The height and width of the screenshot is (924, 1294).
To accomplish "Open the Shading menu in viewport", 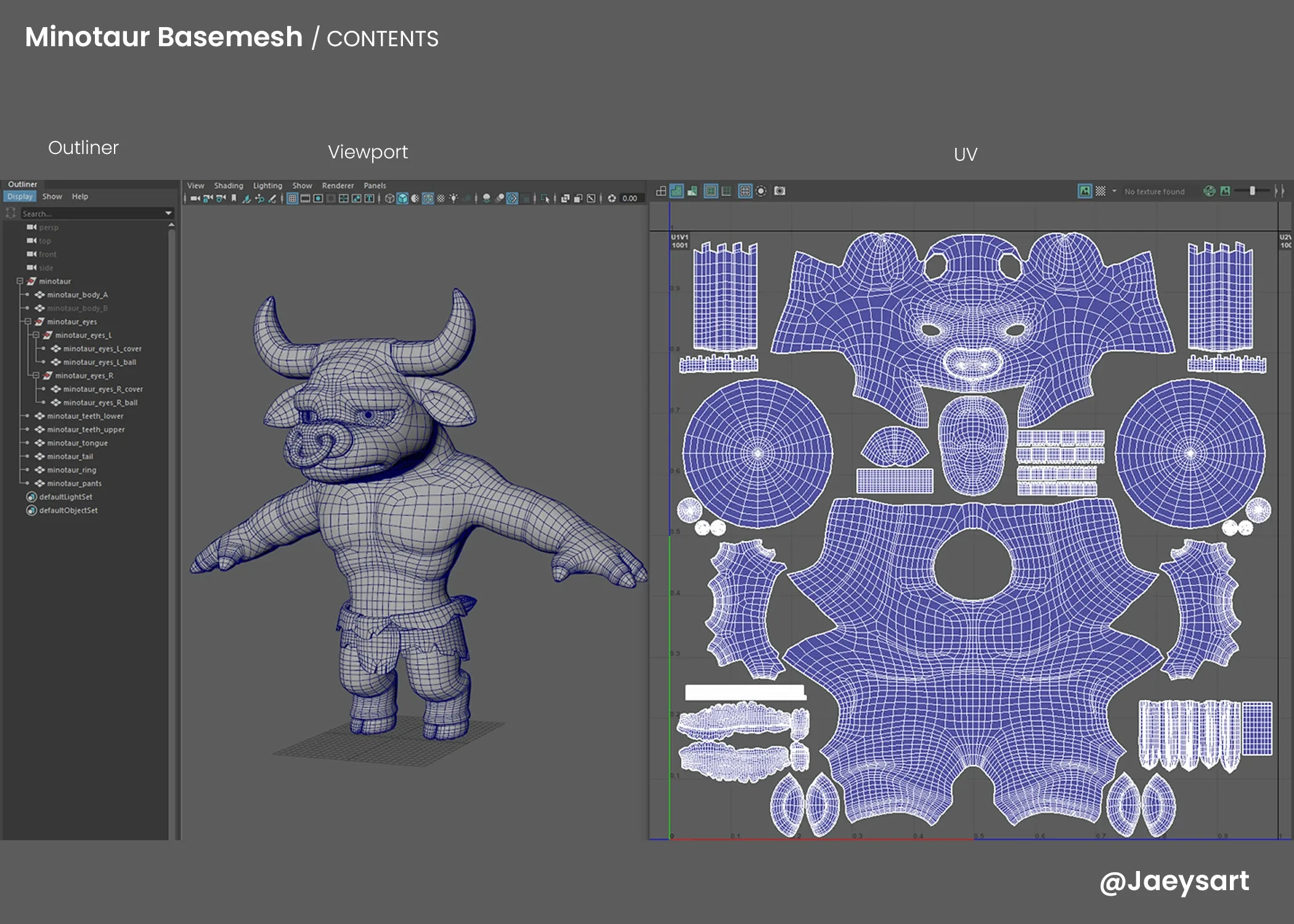I will click(228, 185).
